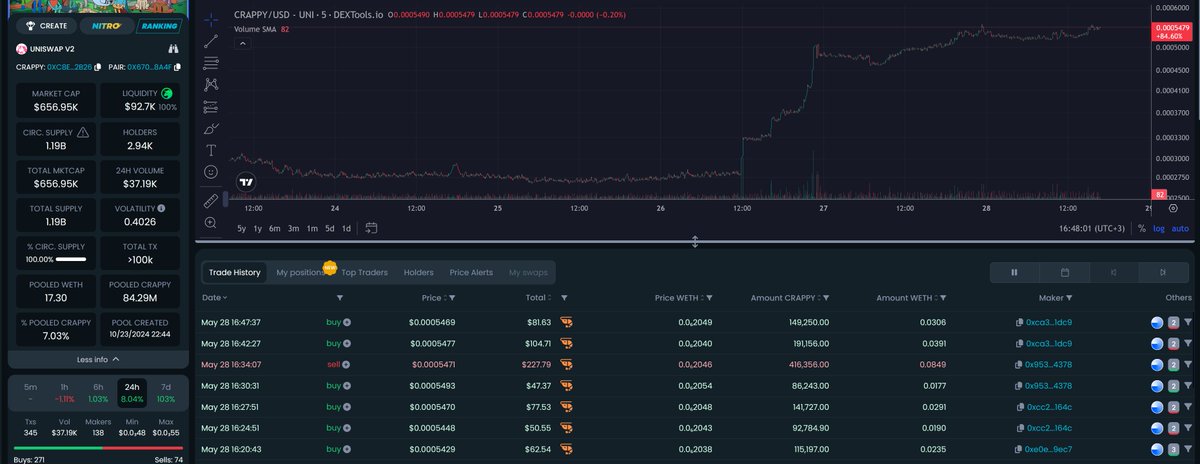
Task: Copy the CRAPPY contract address
Action: coord(99,67)
